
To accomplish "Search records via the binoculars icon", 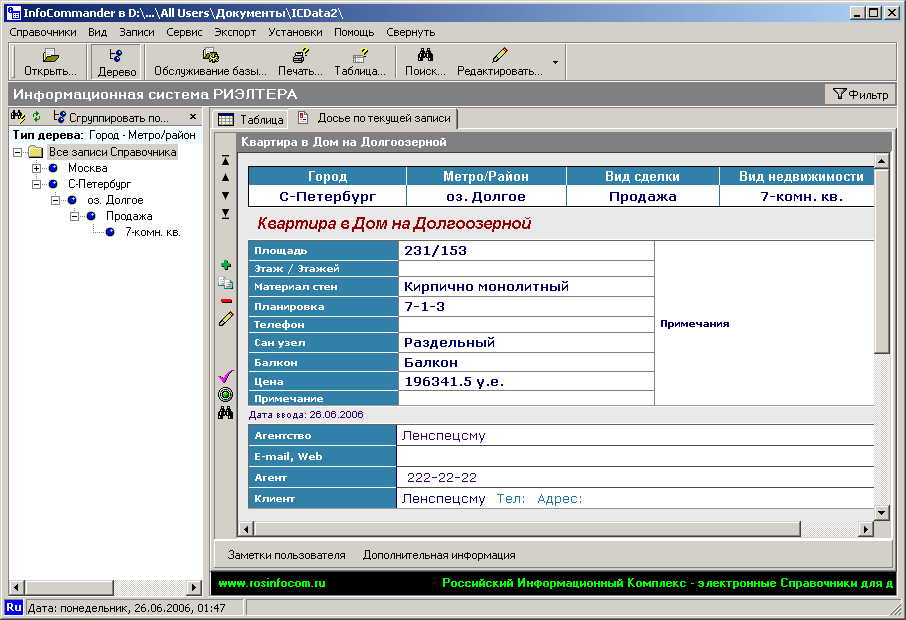I will tap(226, 411).
